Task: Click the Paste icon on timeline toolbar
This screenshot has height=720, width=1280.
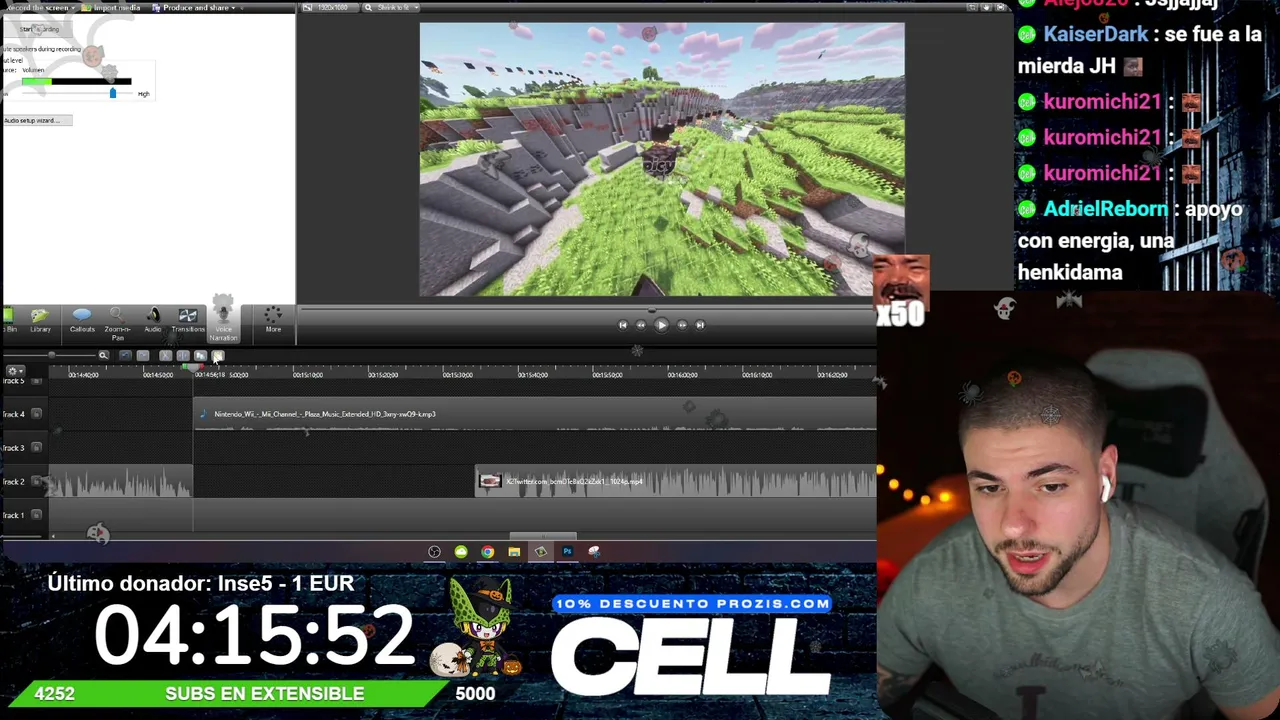Action: (218, 355)
